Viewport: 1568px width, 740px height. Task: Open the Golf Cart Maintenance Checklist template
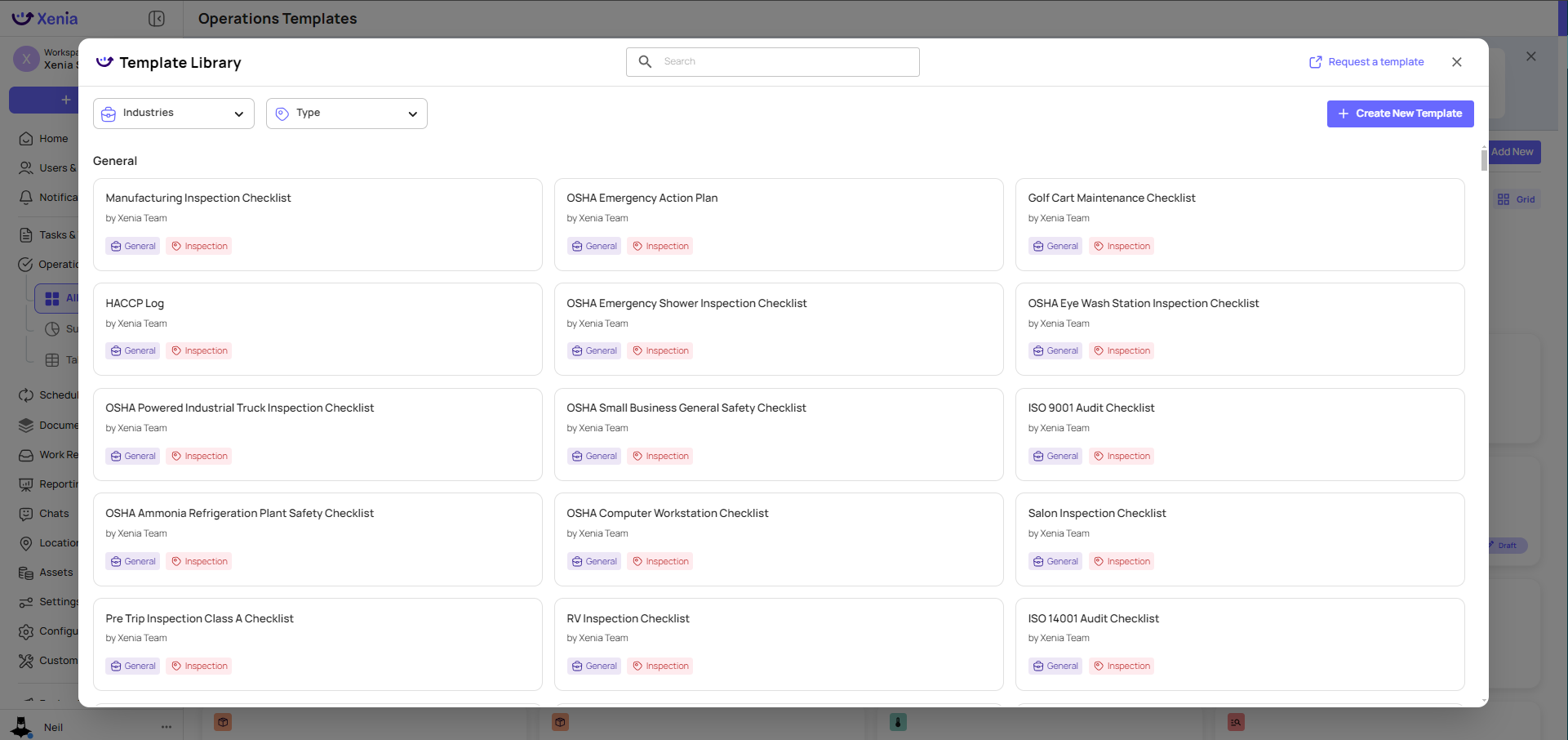[1240, 225]
